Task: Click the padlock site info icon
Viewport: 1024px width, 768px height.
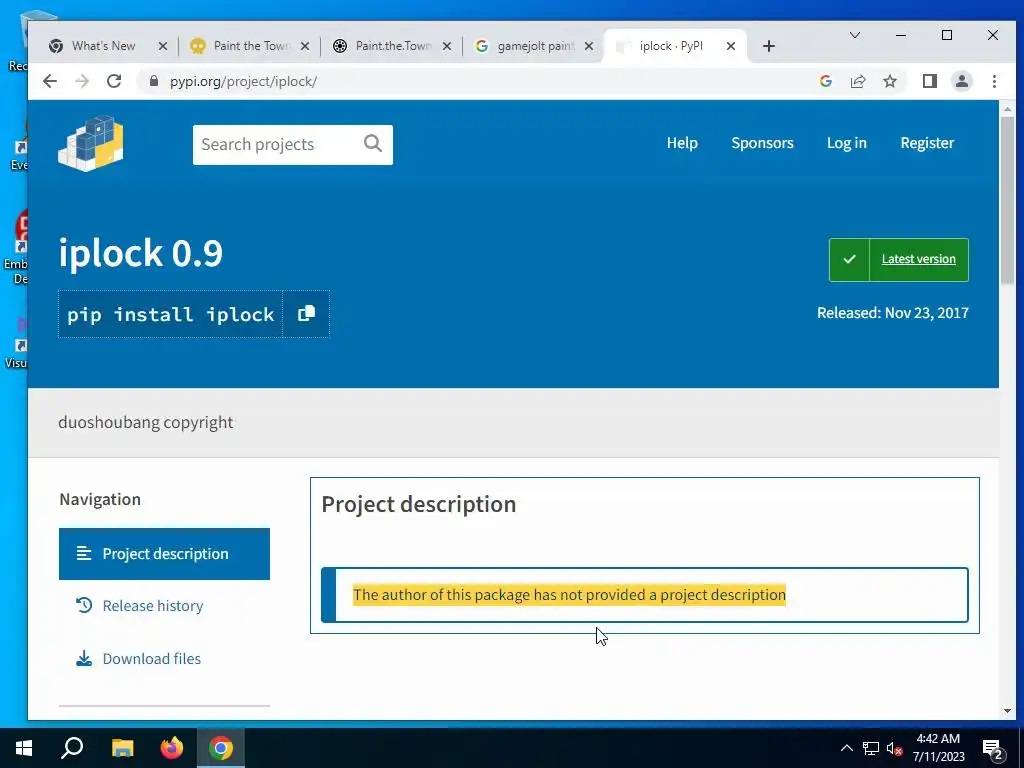Action: (x=153, y=81)
